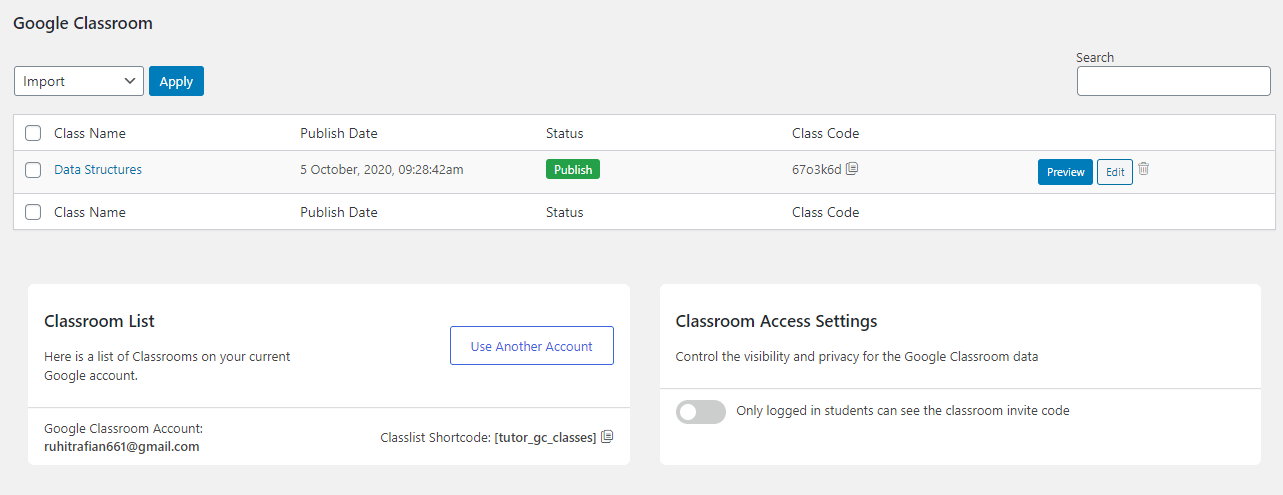
Task: Click the Publish Date header in the top row
Action: pos(339,133)
